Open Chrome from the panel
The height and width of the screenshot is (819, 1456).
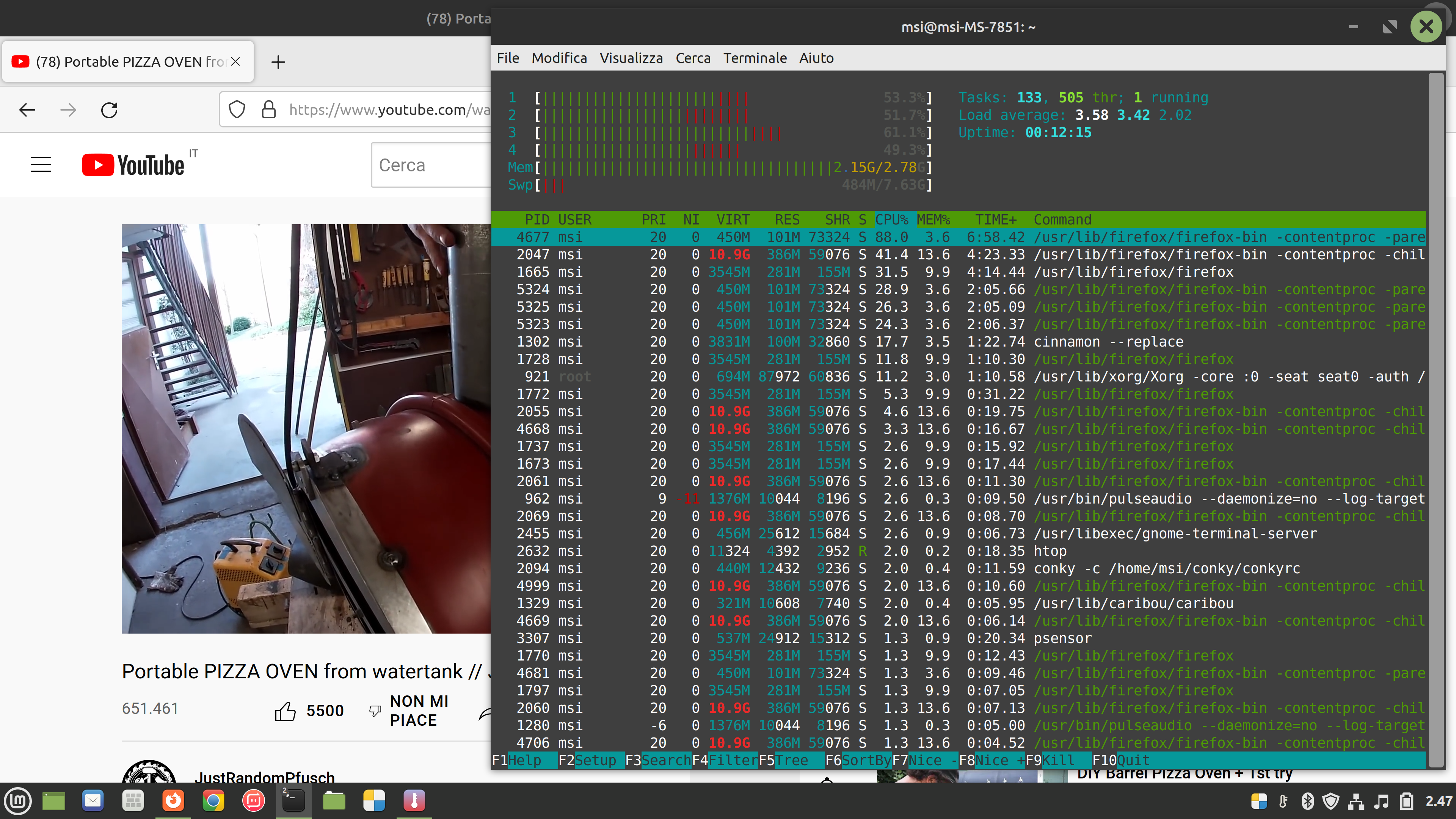coord(213,800)
